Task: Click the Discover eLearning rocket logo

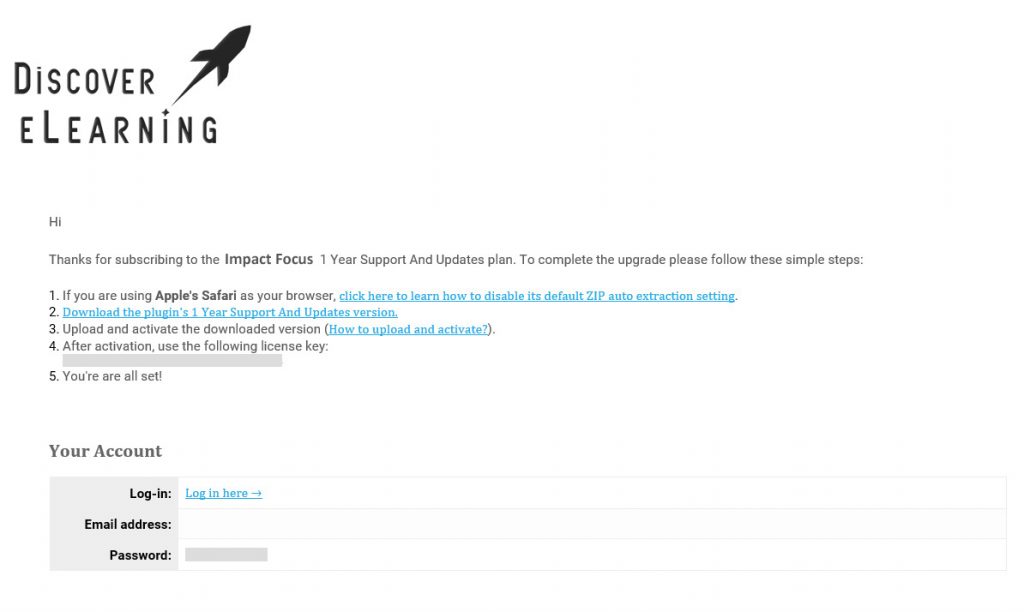Action: [133, 84]
